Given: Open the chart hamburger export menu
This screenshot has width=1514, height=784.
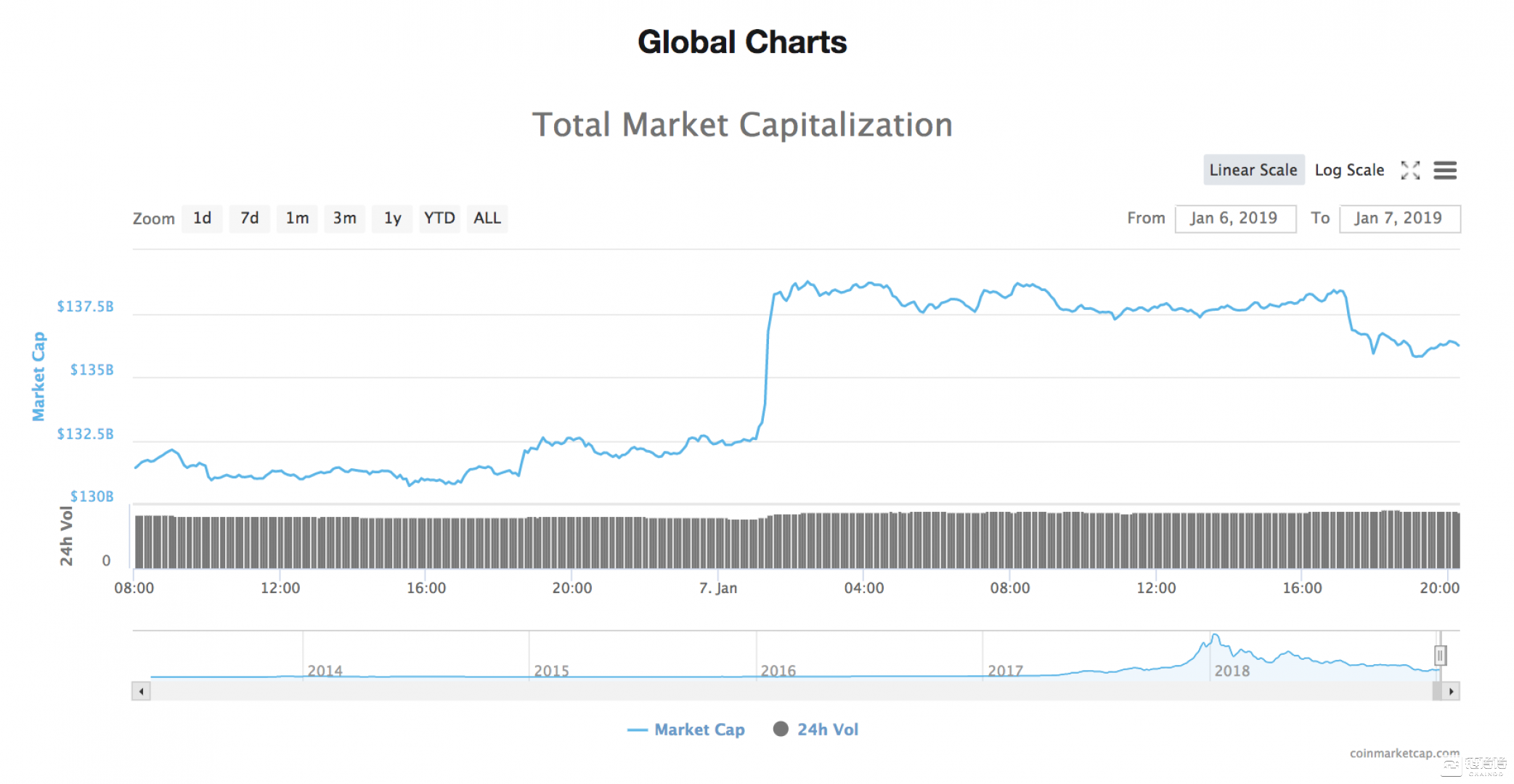Looking at the screenshot, I should pyautogui.click(x=1445, y=171).
